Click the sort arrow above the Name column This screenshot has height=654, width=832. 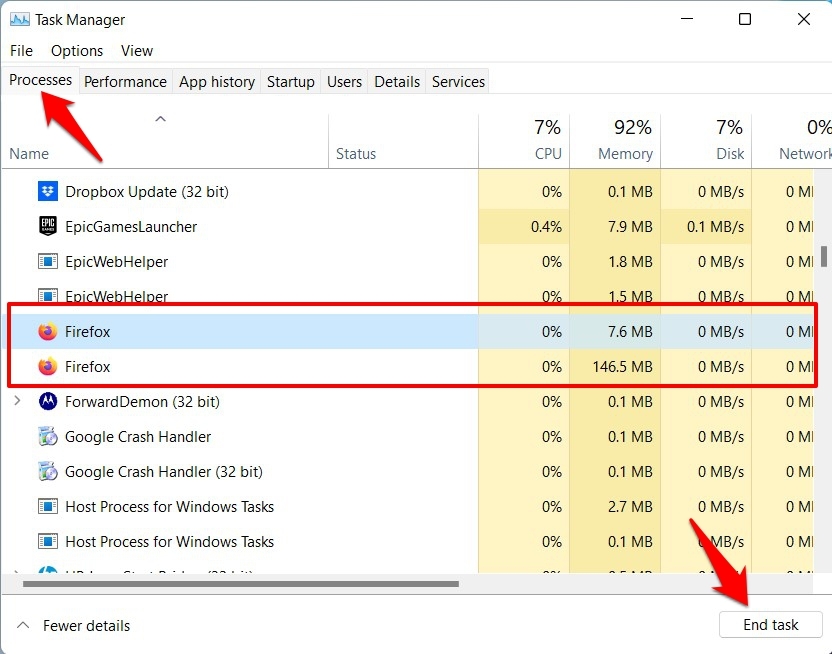(x=160, y=119)
